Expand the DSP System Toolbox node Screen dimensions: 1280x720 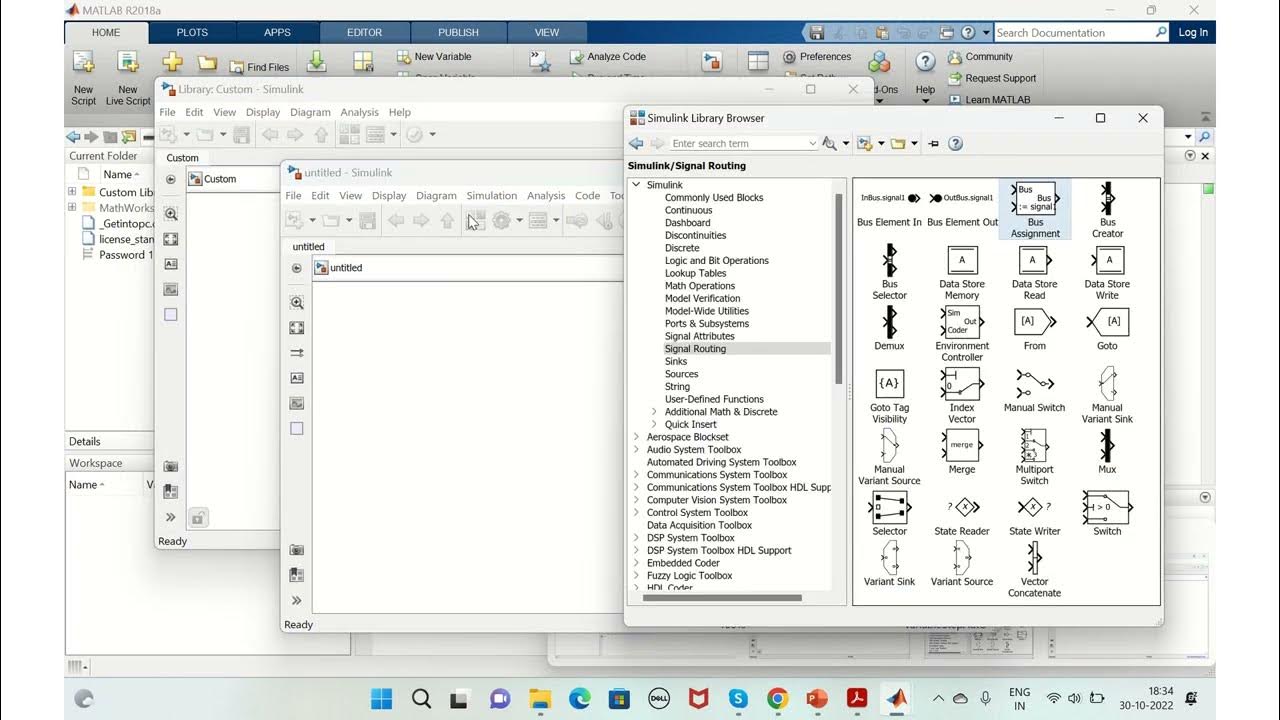tap(637, 538)
